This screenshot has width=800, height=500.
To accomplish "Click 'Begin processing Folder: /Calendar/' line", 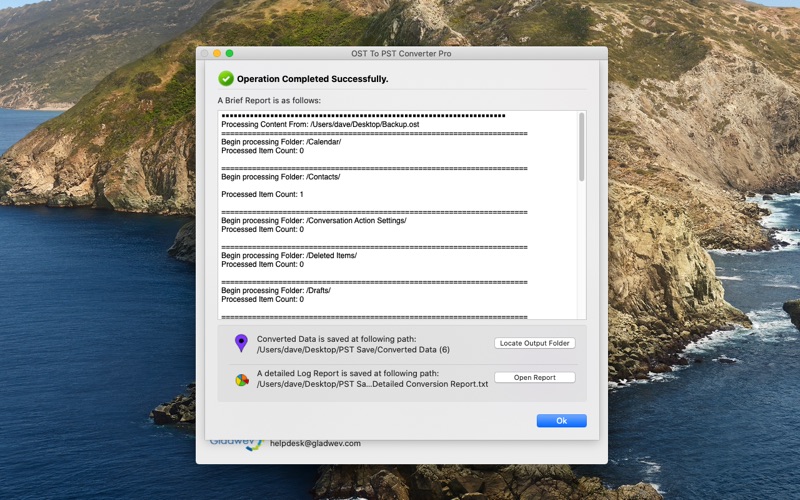I will 281,142.
